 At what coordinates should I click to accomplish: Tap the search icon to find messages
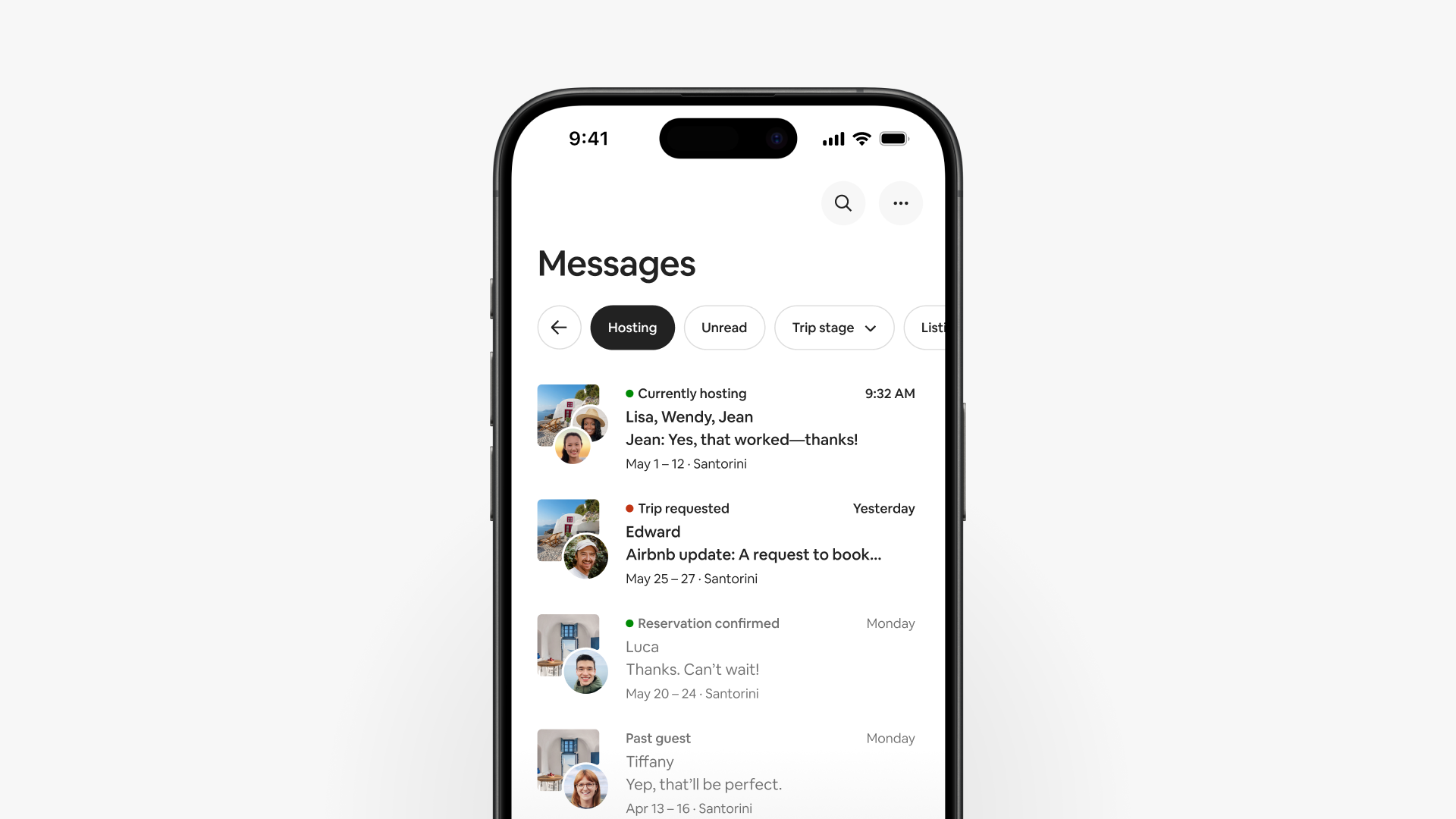point(842,203)
